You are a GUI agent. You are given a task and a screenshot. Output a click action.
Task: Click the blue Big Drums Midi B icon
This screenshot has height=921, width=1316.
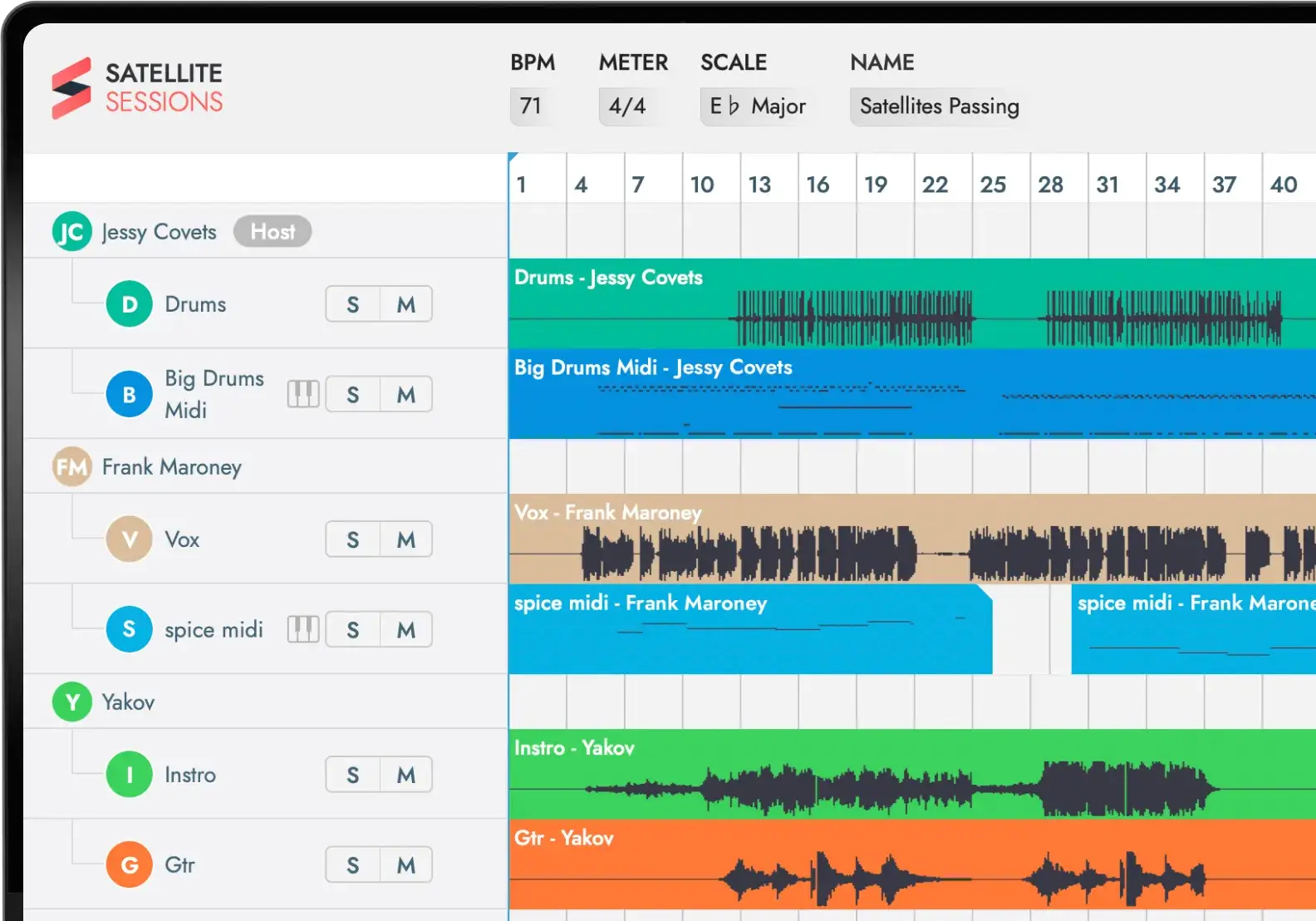point(129,394)
